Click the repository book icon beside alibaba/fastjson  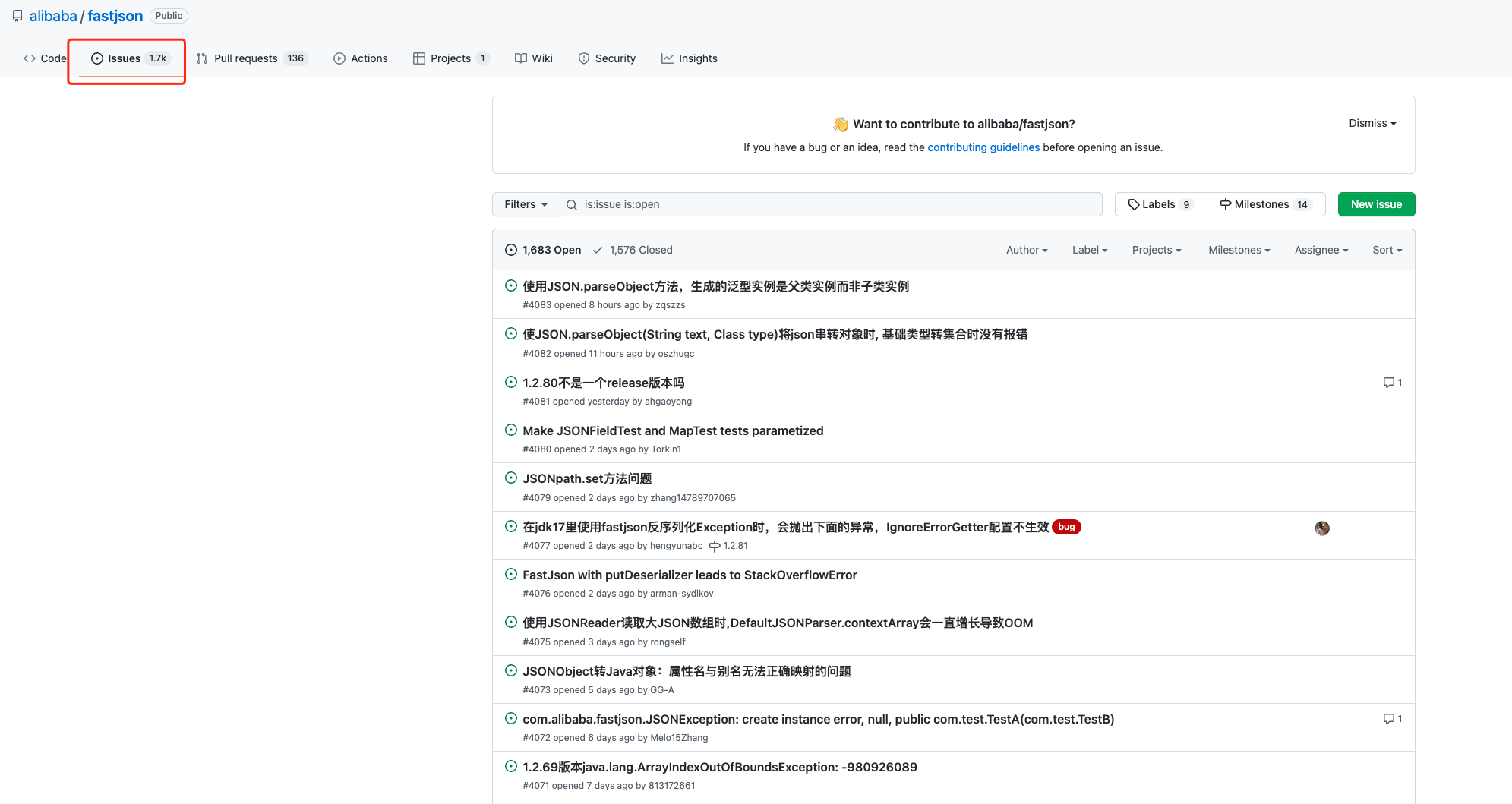click(x=17, y=15)
